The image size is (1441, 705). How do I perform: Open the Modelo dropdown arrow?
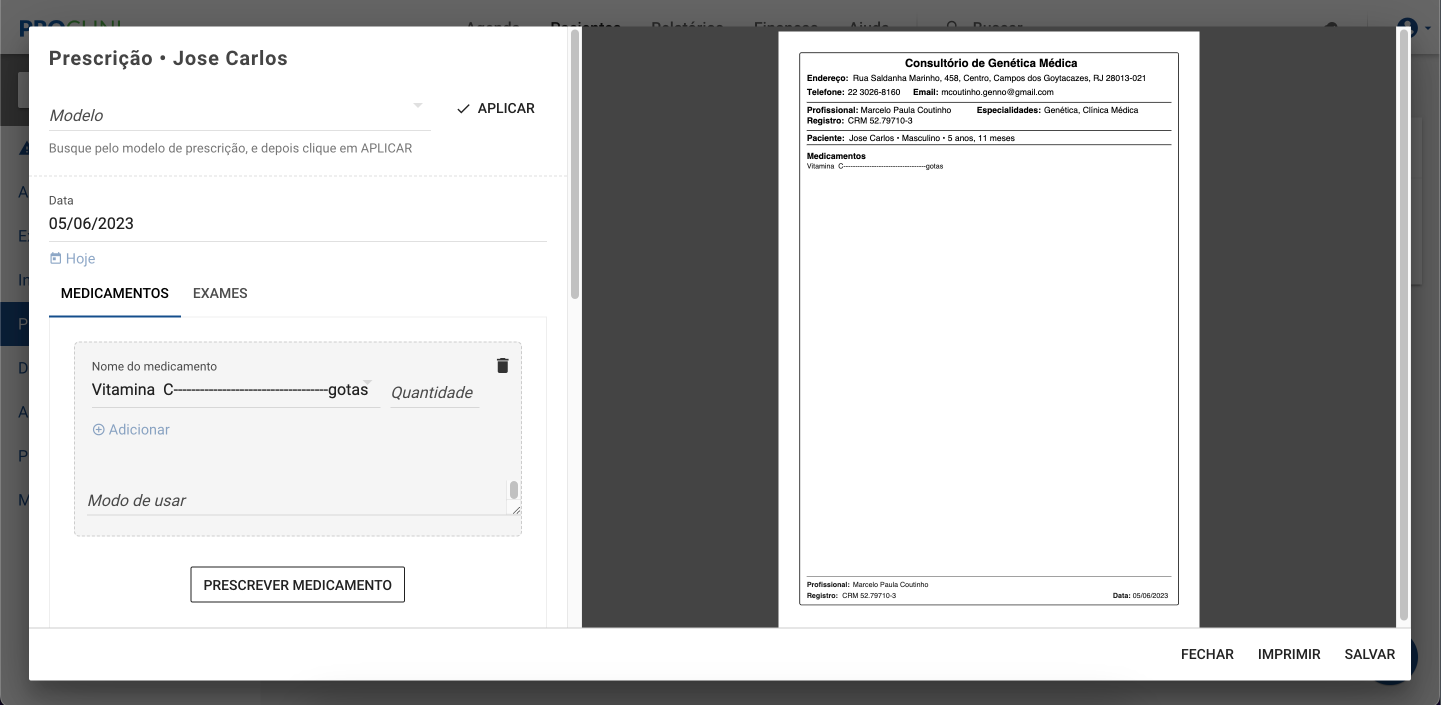(x=418, y=105)
